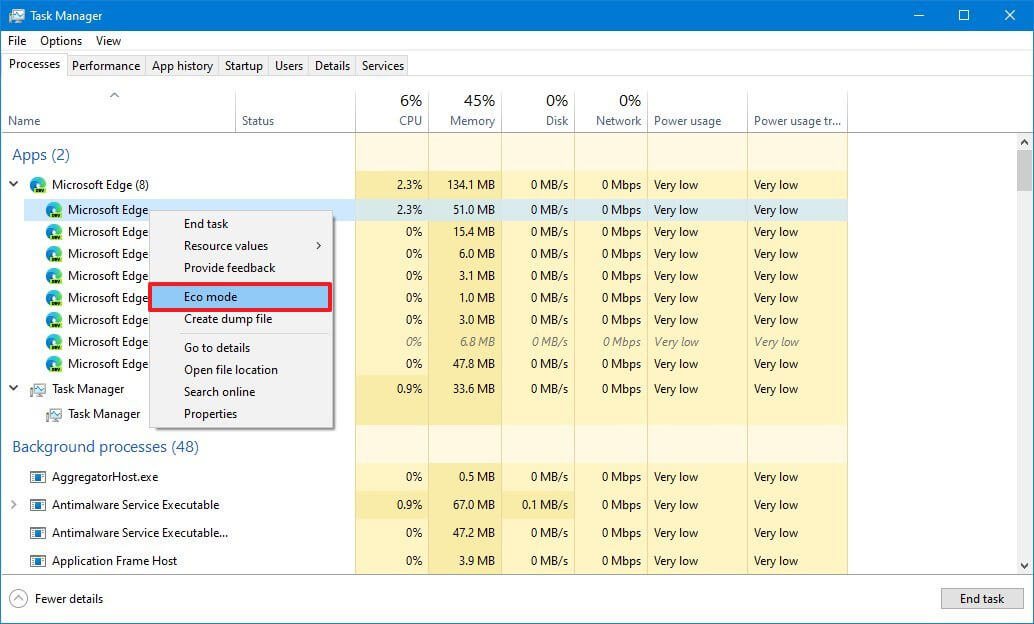Click the Microsoft Edge icon in the highlighted row
The height and width of the screenshot is (624, 1034).
[52, 210]
